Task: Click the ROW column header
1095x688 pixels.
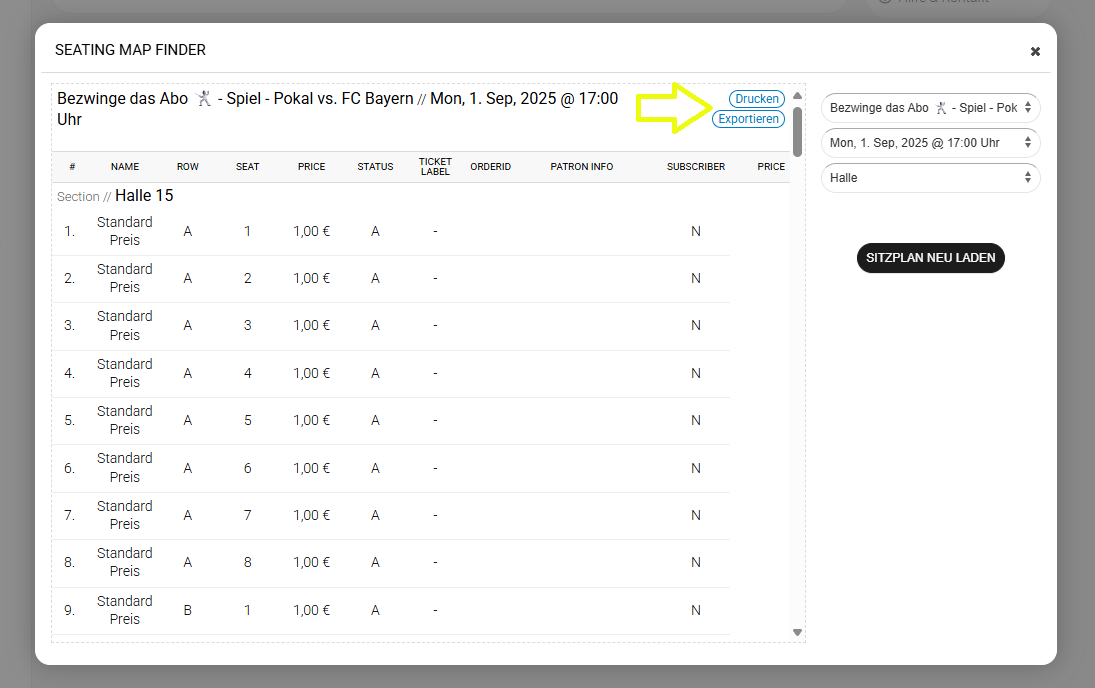Action: tap(187, 167)
